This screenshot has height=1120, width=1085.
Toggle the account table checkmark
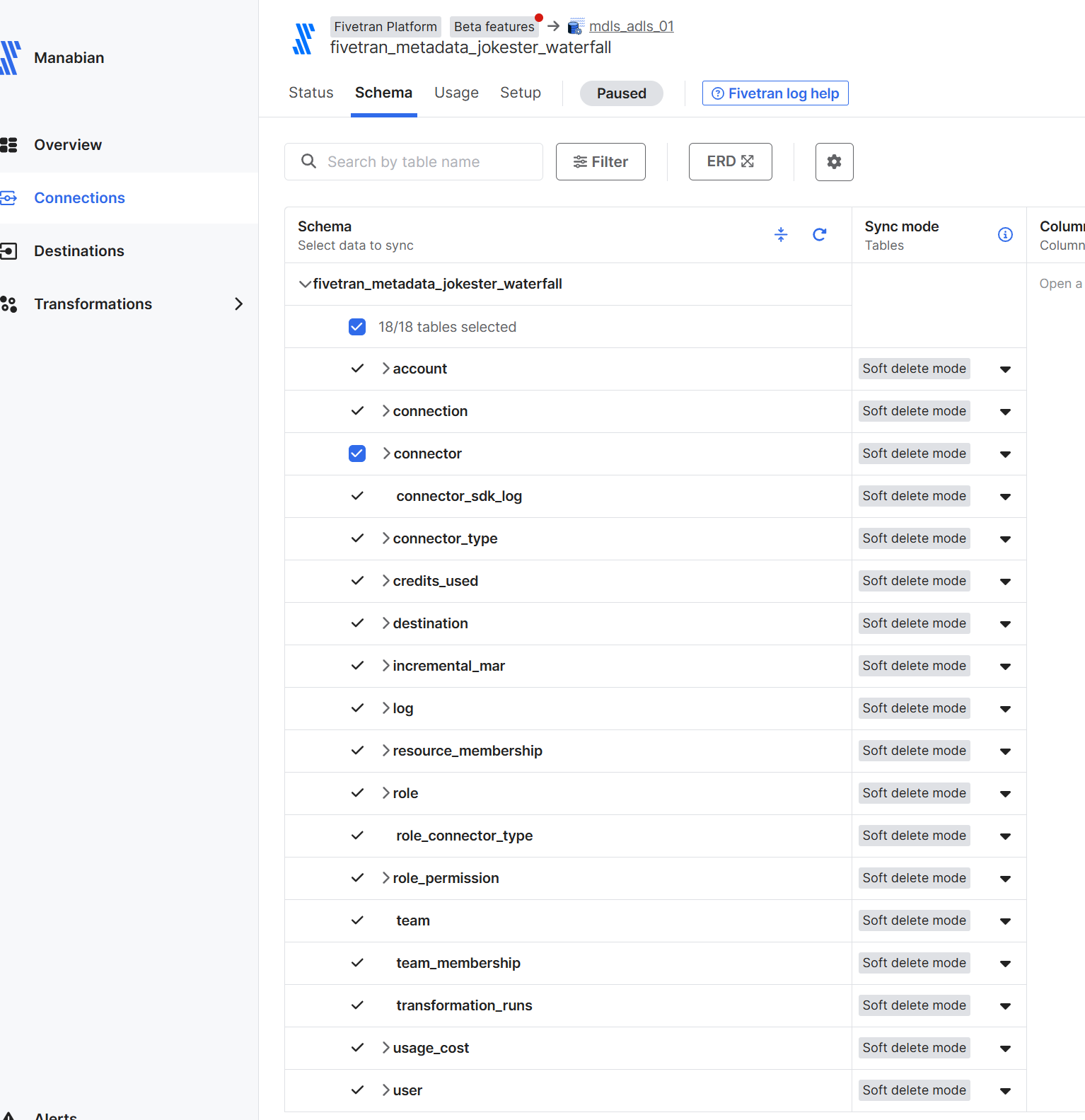coord(357,369)
